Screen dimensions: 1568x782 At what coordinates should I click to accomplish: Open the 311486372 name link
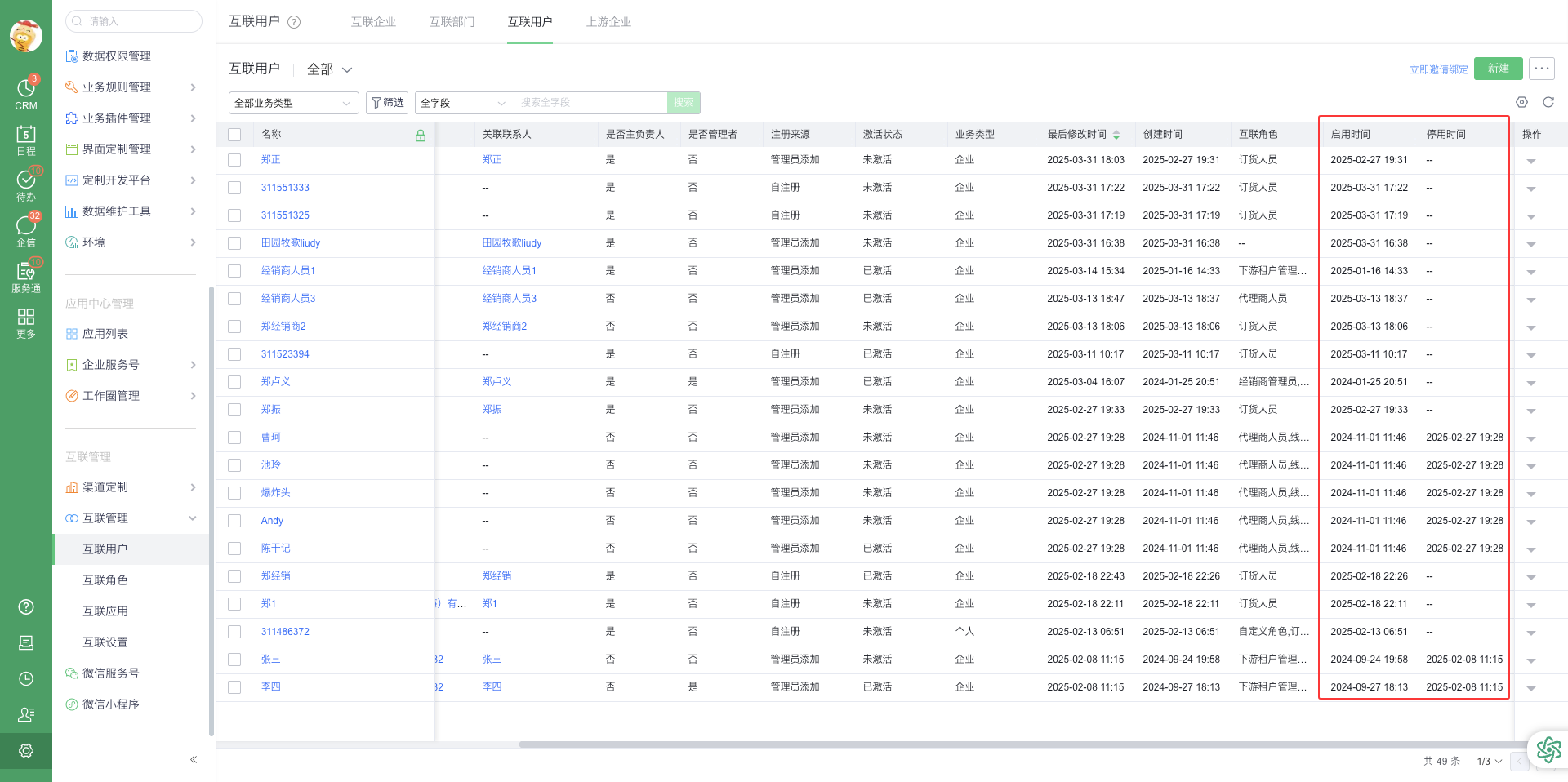pos(285,632)
